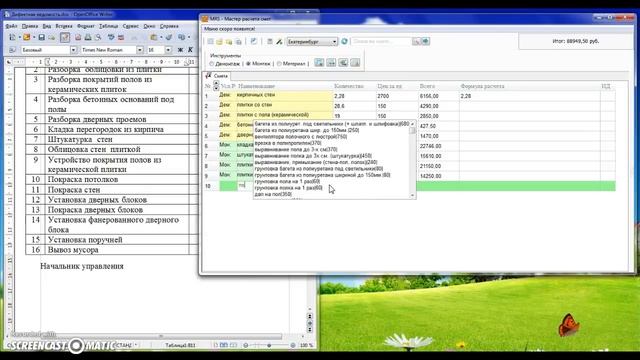The image size is (640, 360).
Task: Open Вставка menu in Writer
Action: click(x=64, y=26)
